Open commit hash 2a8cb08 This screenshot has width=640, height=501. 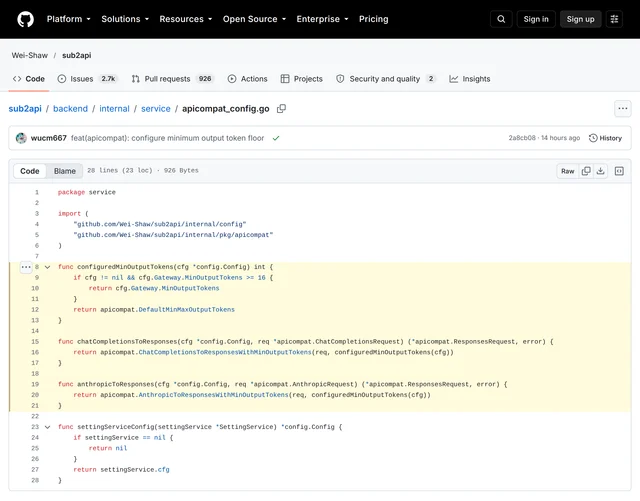pyautogui.click(x=522, y=138)
